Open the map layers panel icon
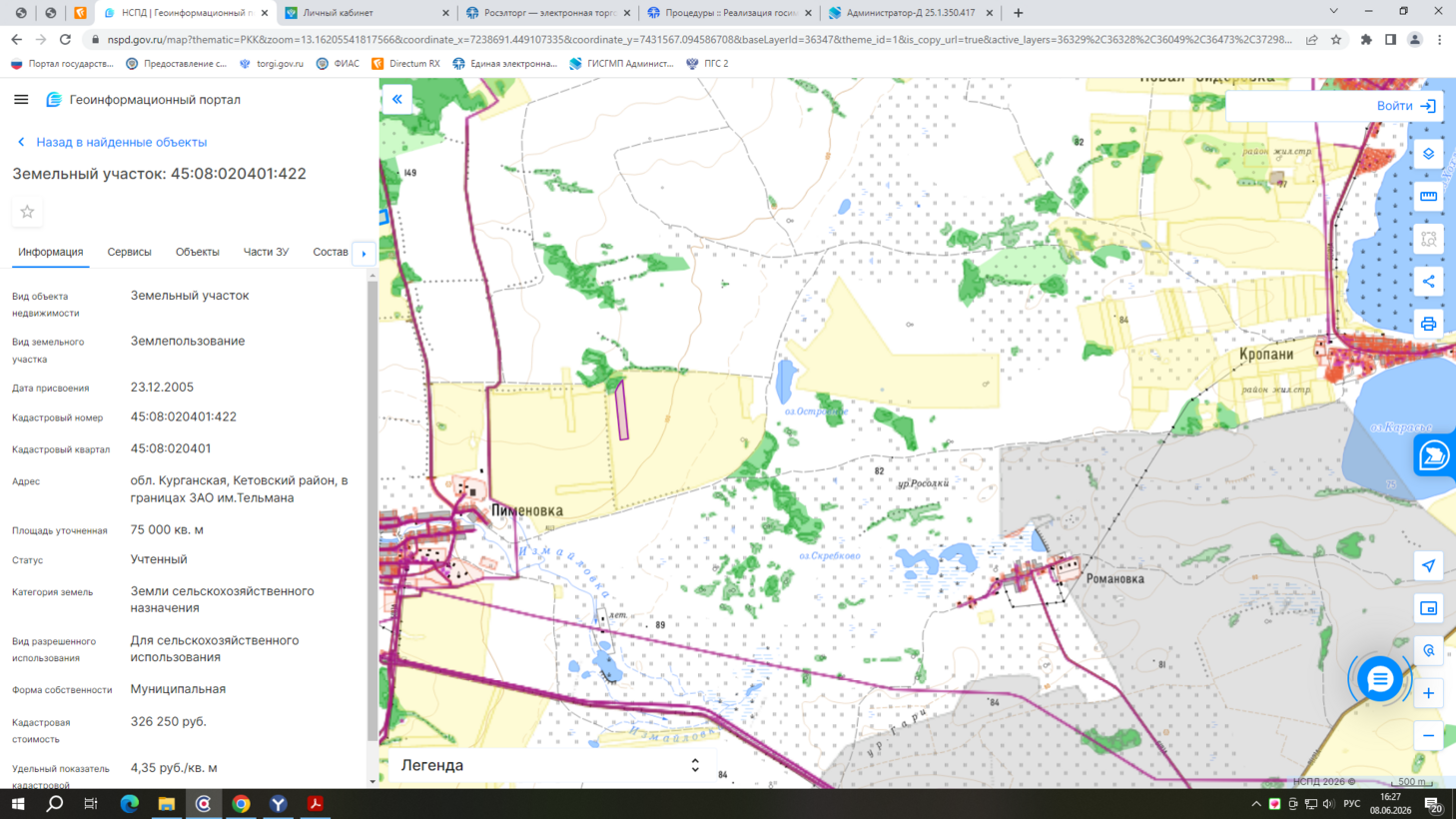1456x819 pixels. click(x=1428, y=154)
